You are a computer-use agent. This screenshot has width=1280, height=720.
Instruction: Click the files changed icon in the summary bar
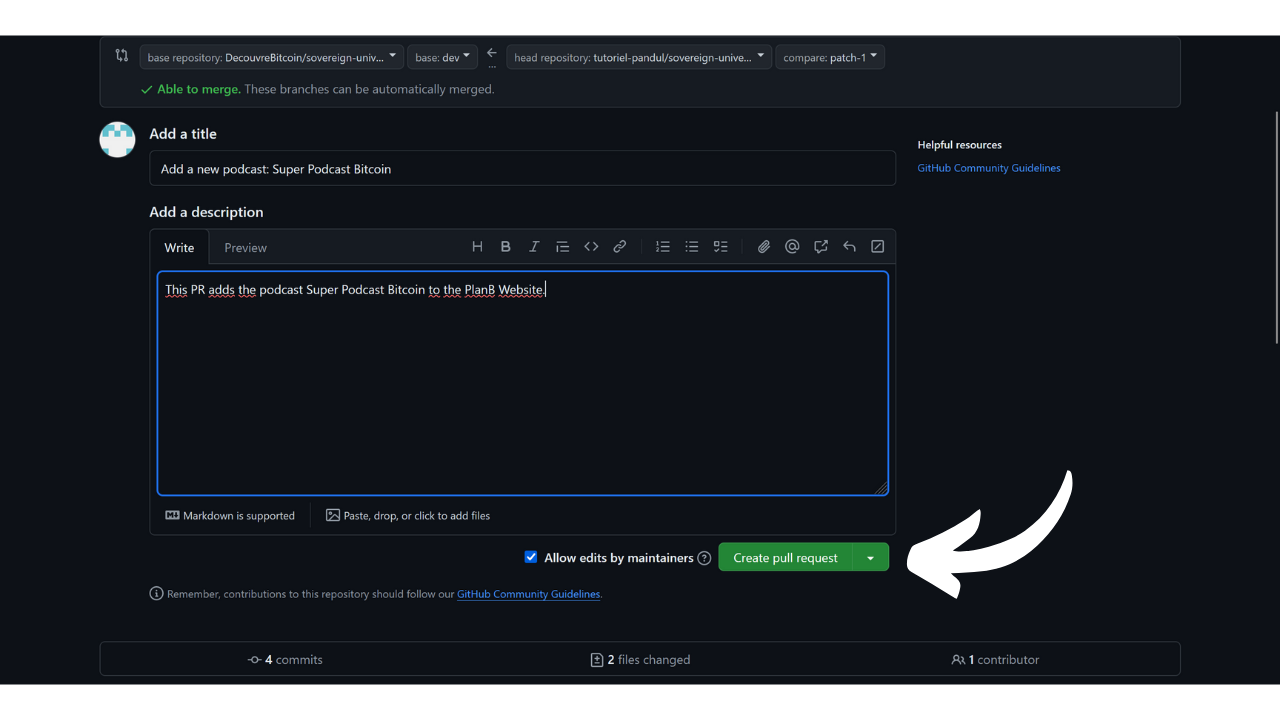click(x=597, y=660)
